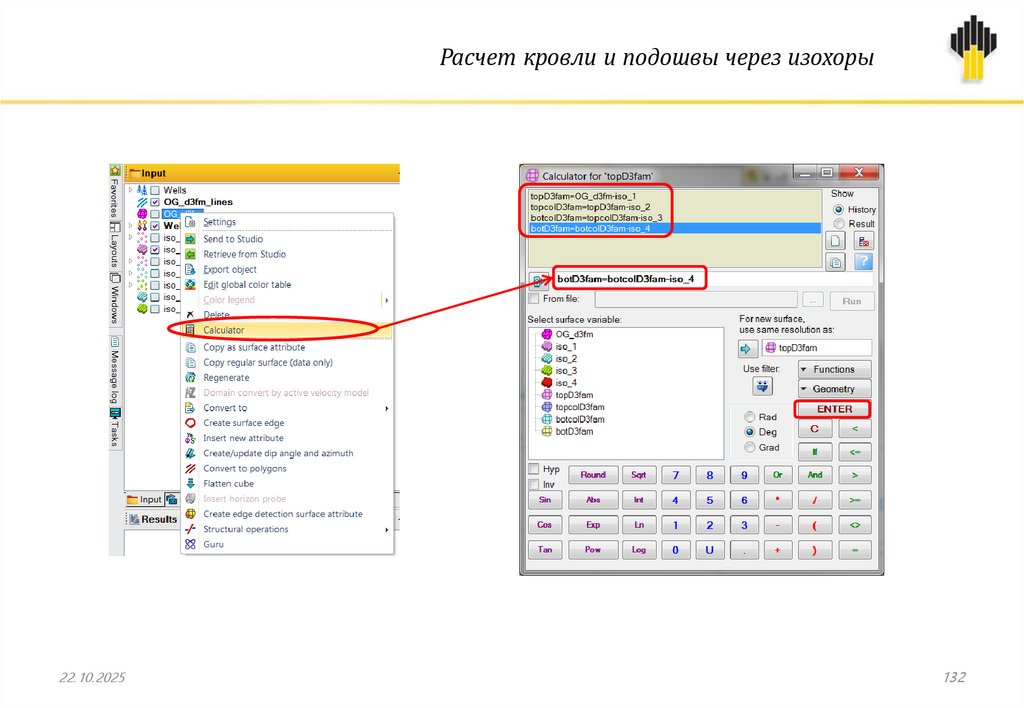The image size is (1024, 708).
Task: Open the Windows sidebar pane
Action: [x=114, y=298]
